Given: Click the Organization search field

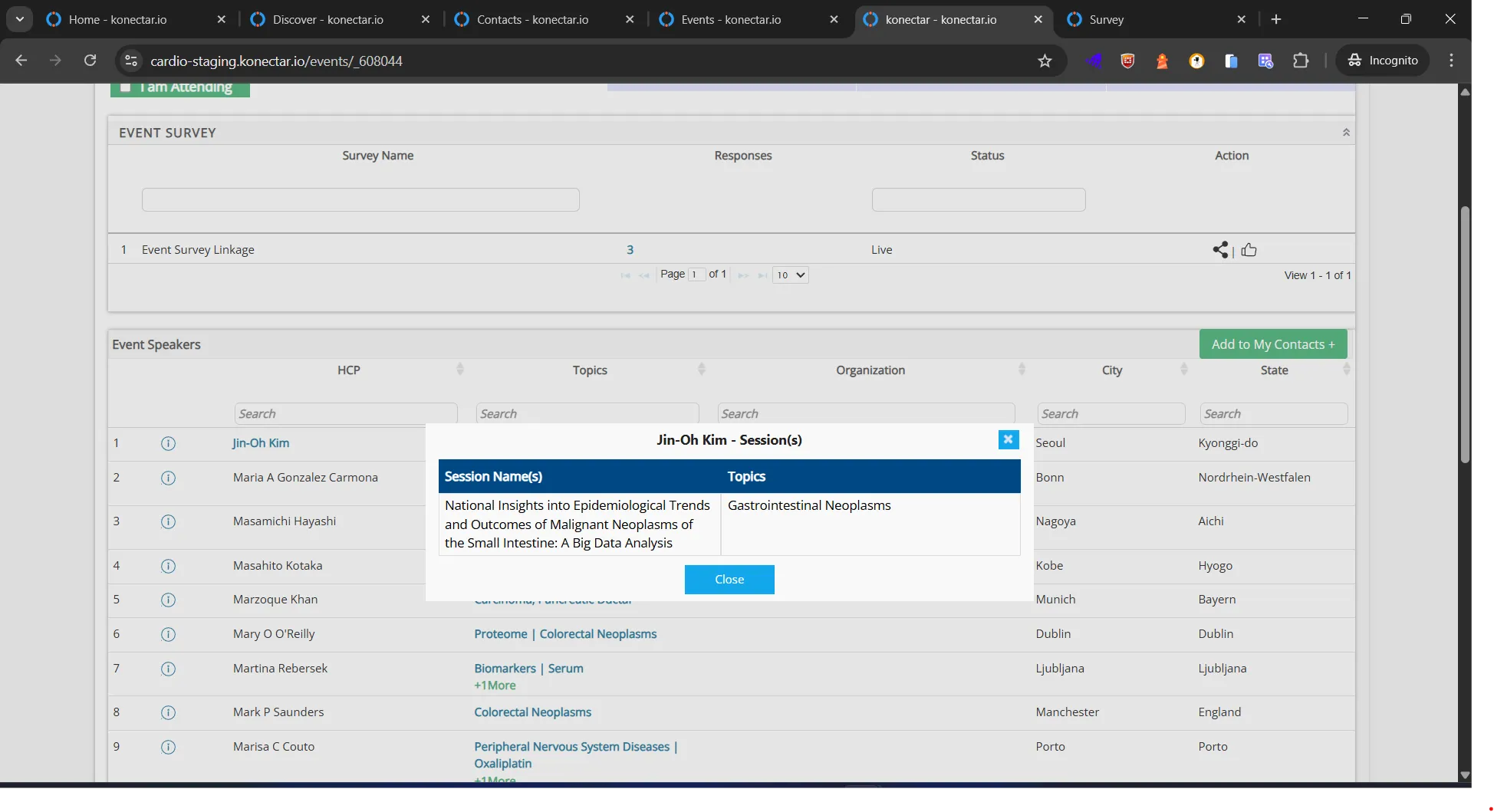Looking at the screenshot, I should coord(866,413).
